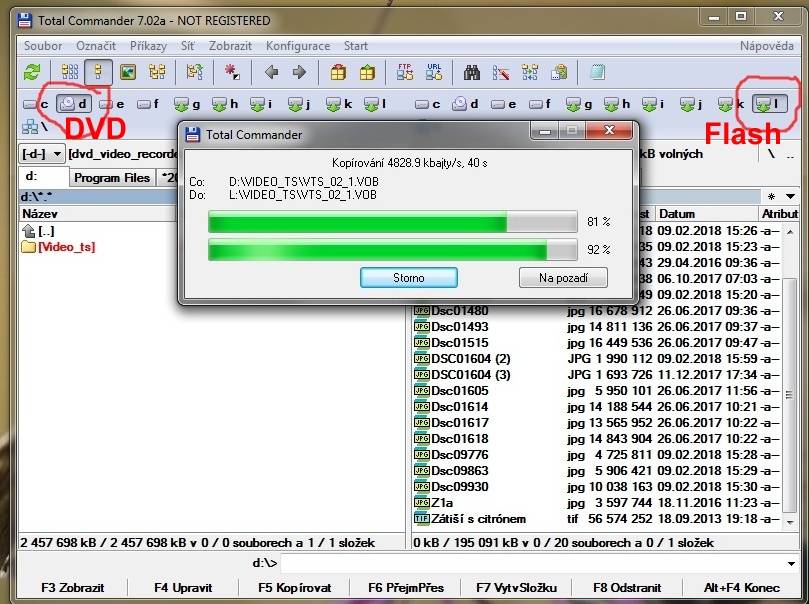
Task: Open the Konfigurace menu
Action: (x=298, y=46)
